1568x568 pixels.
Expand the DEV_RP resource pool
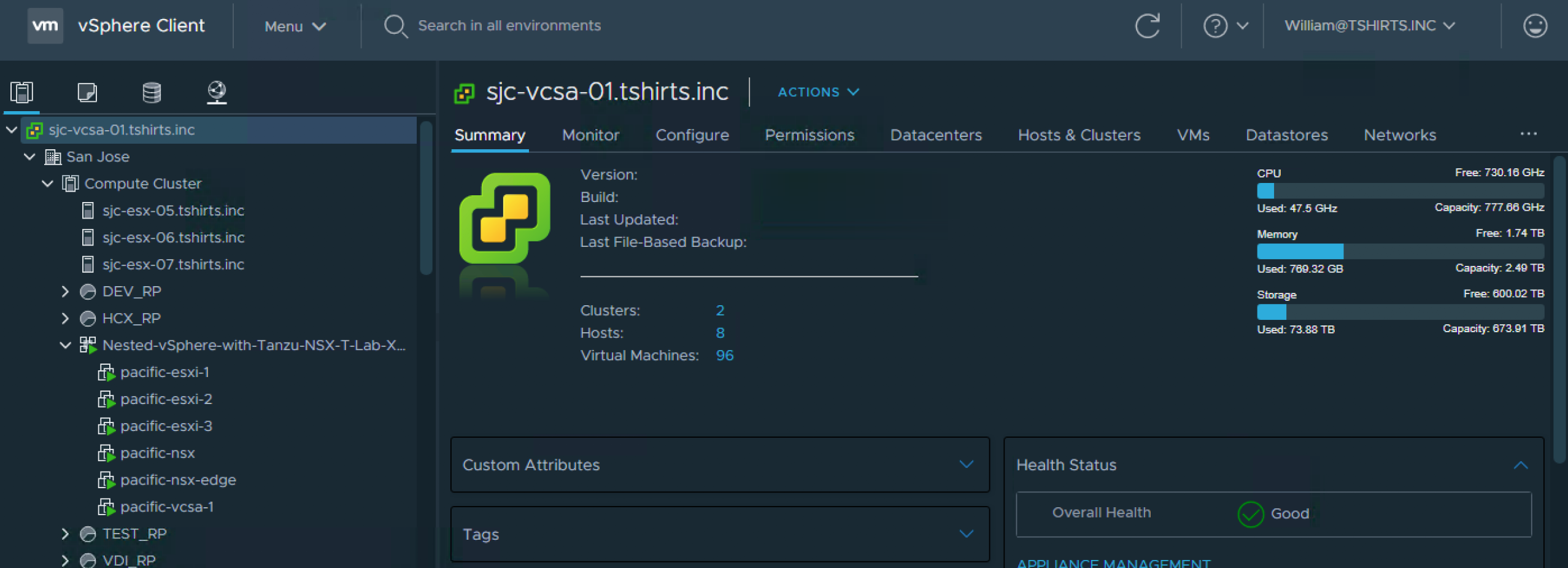(66, 291)
